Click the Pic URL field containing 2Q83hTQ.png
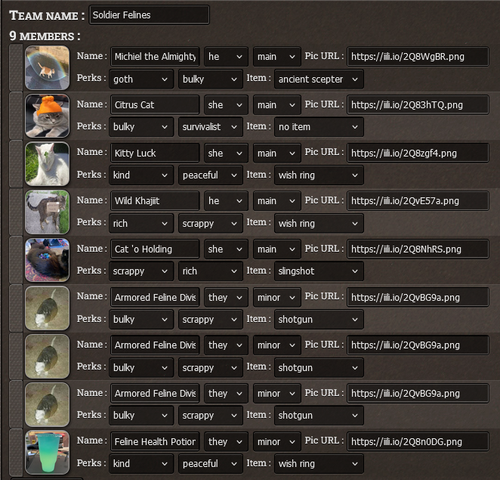Screen dimensions: 500x480 tap(418, 105)
